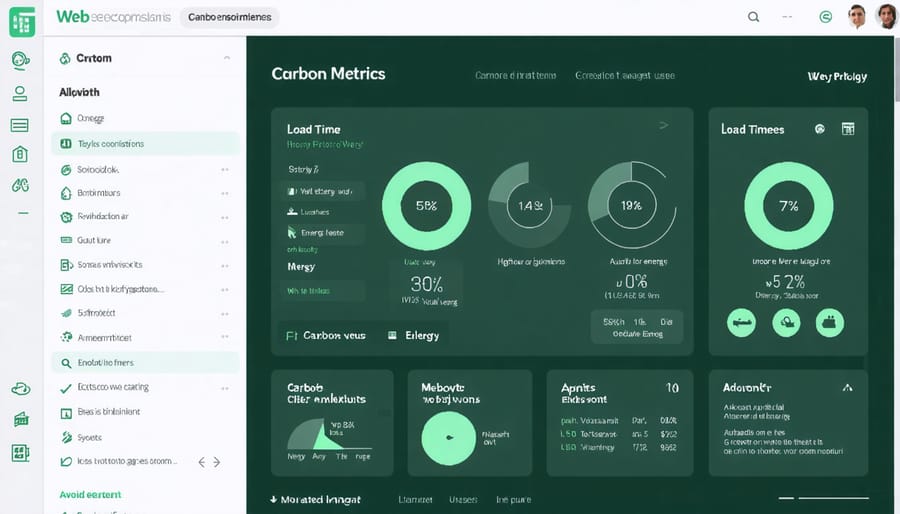Click the Morated Inngat sort arrow label
Viewport: 900px width, 514px height.
(316, 500)
